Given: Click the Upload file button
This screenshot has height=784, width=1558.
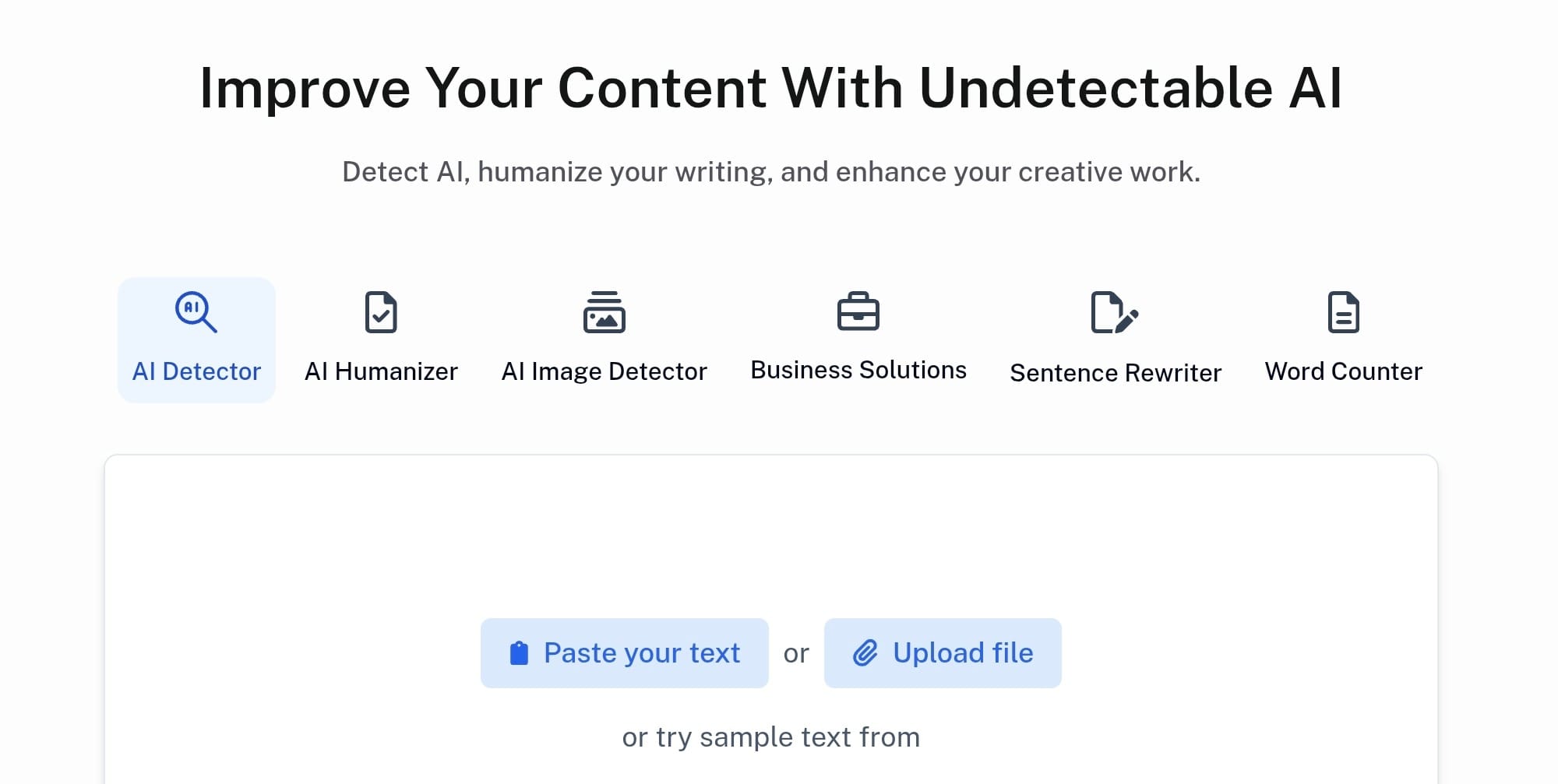Looking at the screenshot, I should pos(943,653).
